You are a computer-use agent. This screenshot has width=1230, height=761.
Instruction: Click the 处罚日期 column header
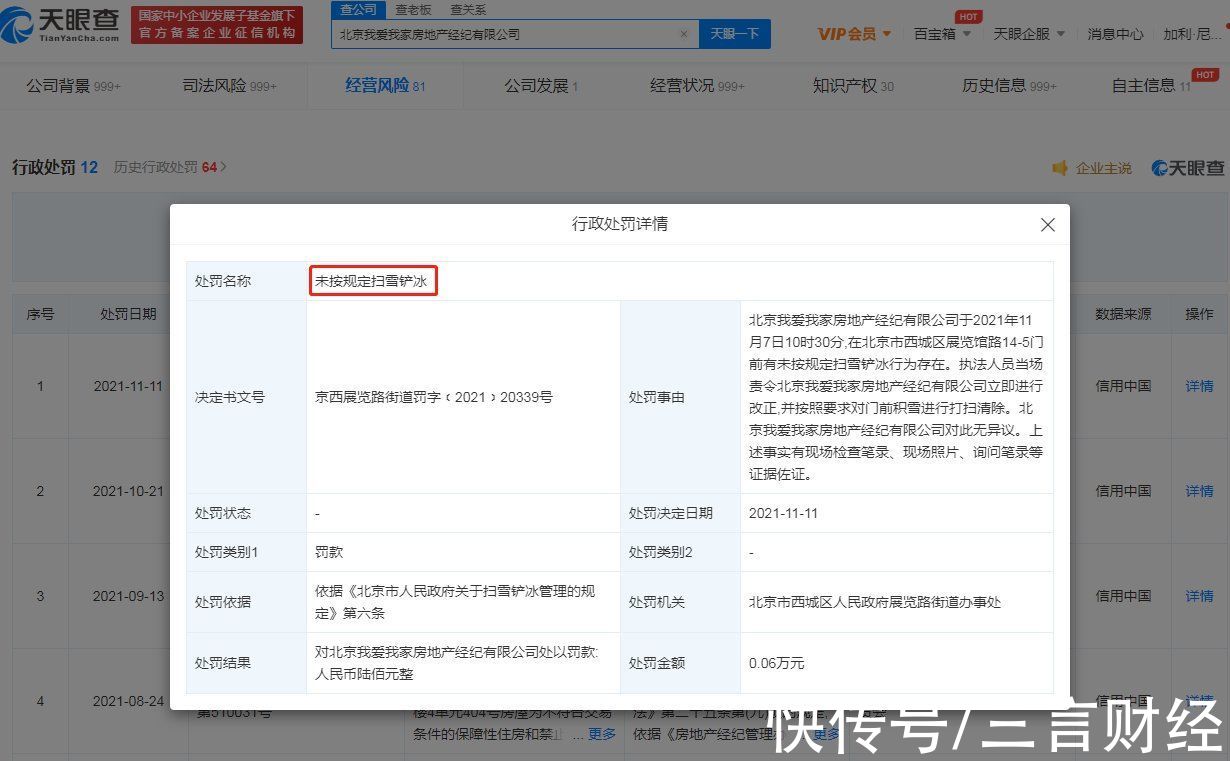point(128,314)
